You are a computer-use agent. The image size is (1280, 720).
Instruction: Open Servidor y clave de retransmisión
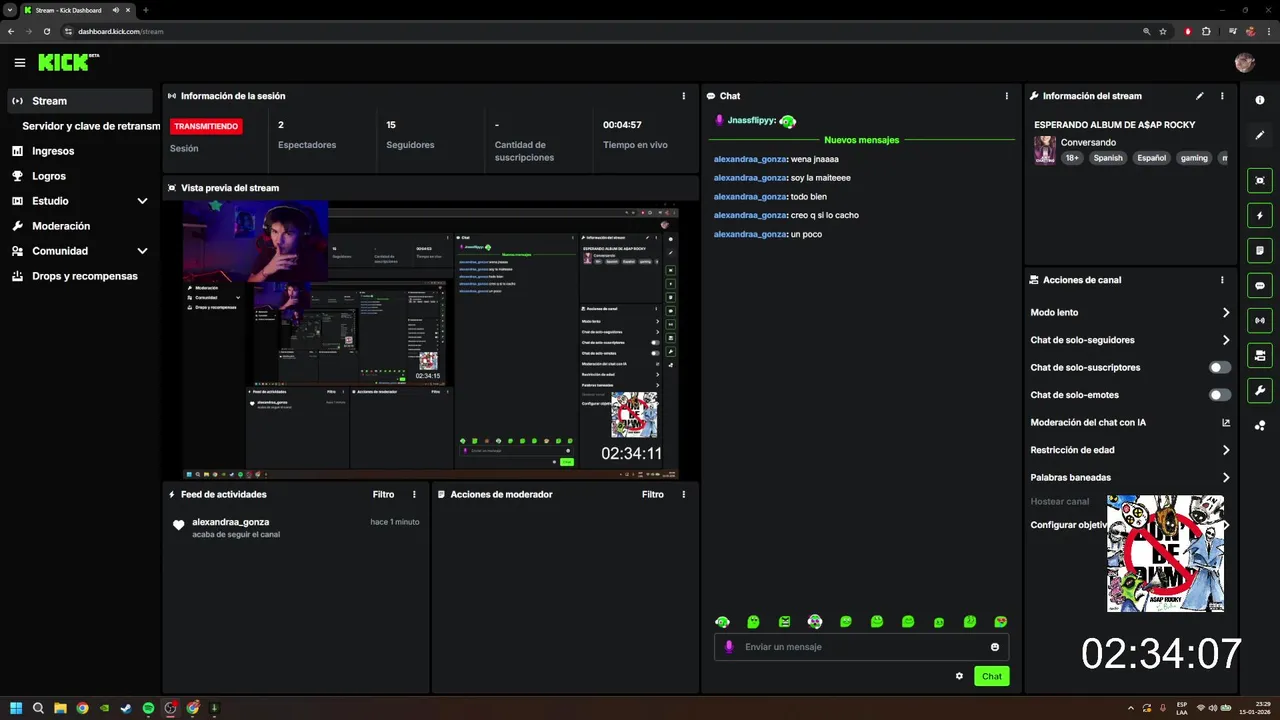click(x=91, y=126)
